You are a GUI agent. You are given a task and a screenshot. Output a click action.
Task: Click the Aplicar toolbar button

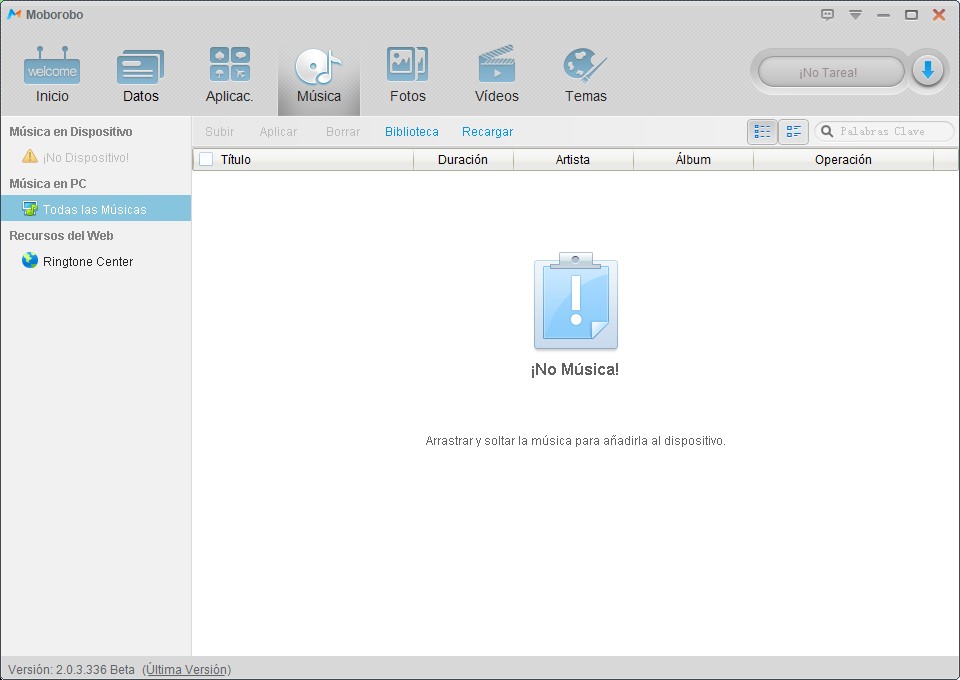tap(279, 132)
